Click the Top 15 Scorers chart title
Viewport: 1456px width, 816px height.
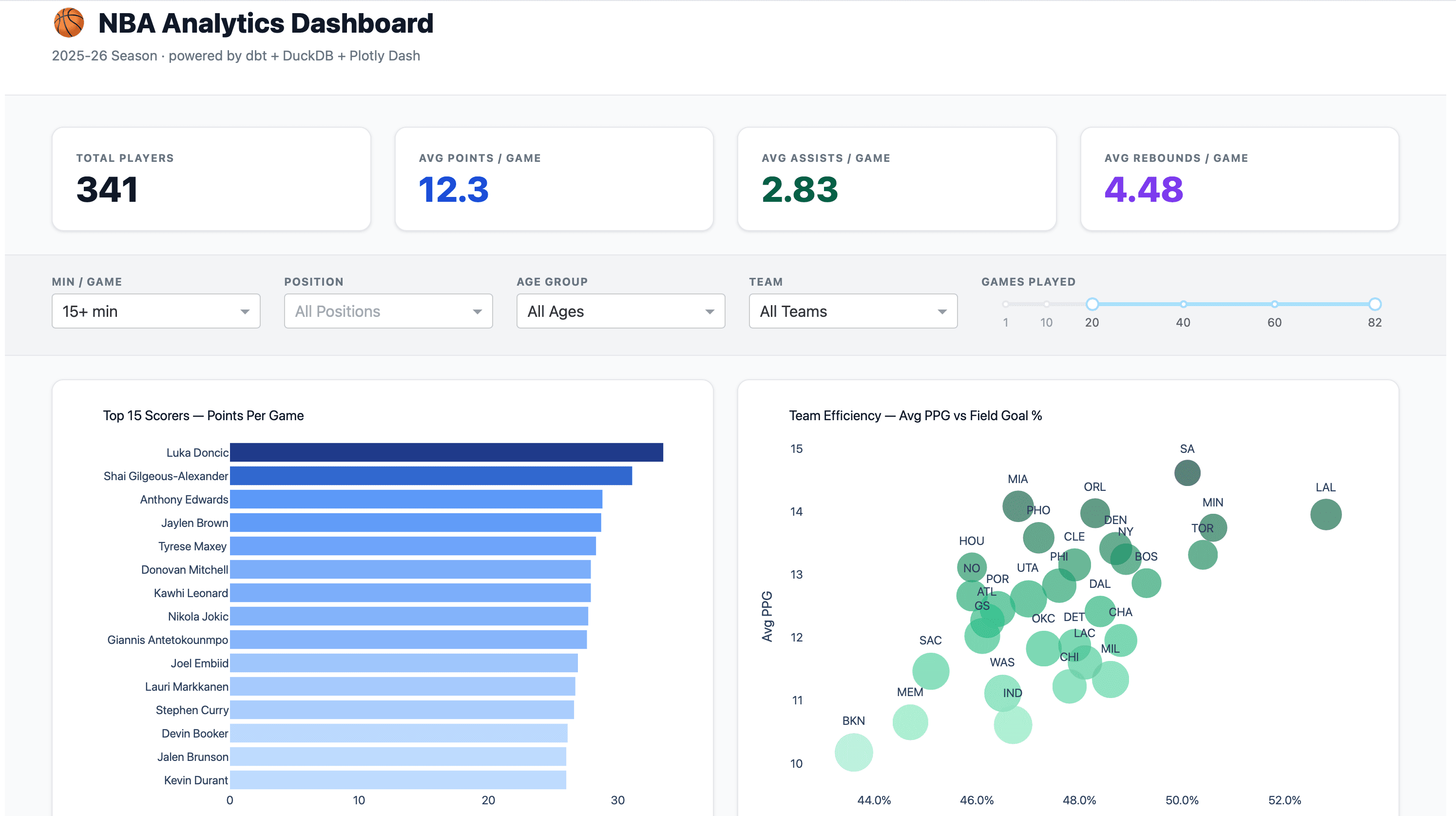(x=203, y=416)
